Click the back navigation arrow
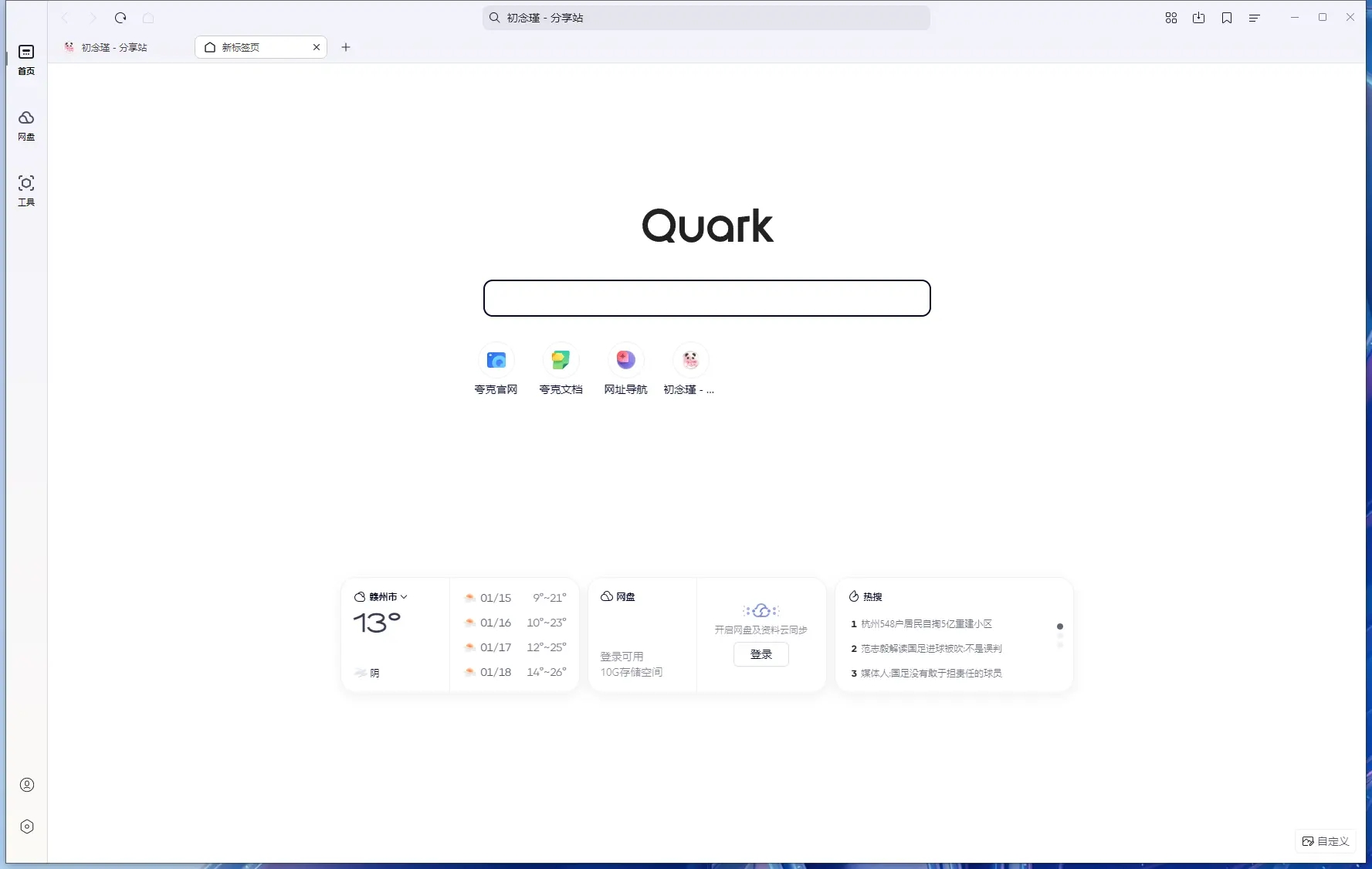1372x869 pixels. point(66,18)
